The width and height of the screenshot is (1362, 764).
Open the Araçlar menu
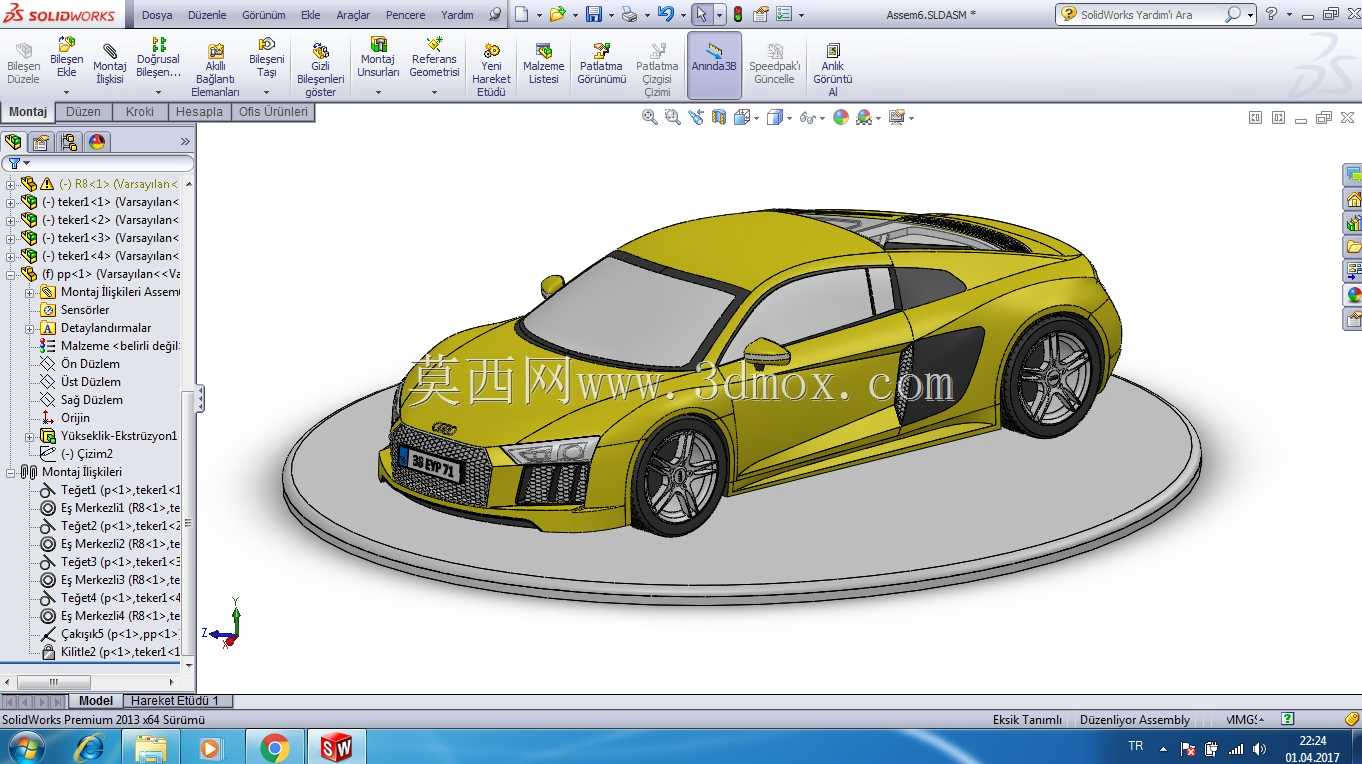point(352,15)
